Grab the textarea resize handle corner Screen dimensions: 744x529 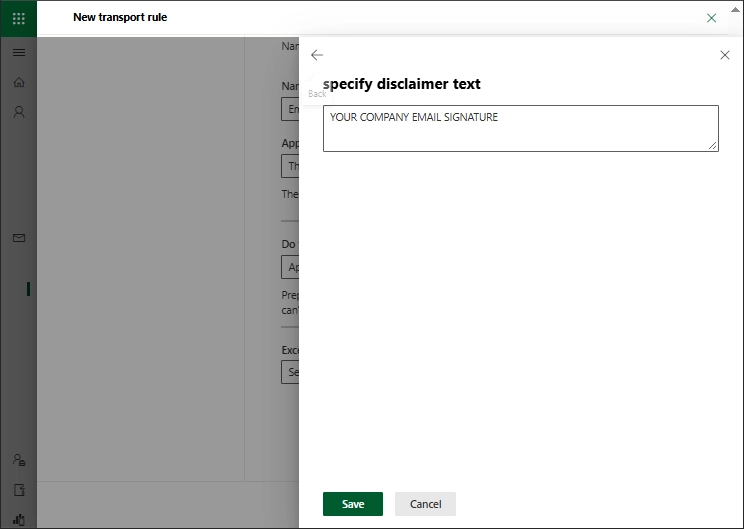click(713, 146)
